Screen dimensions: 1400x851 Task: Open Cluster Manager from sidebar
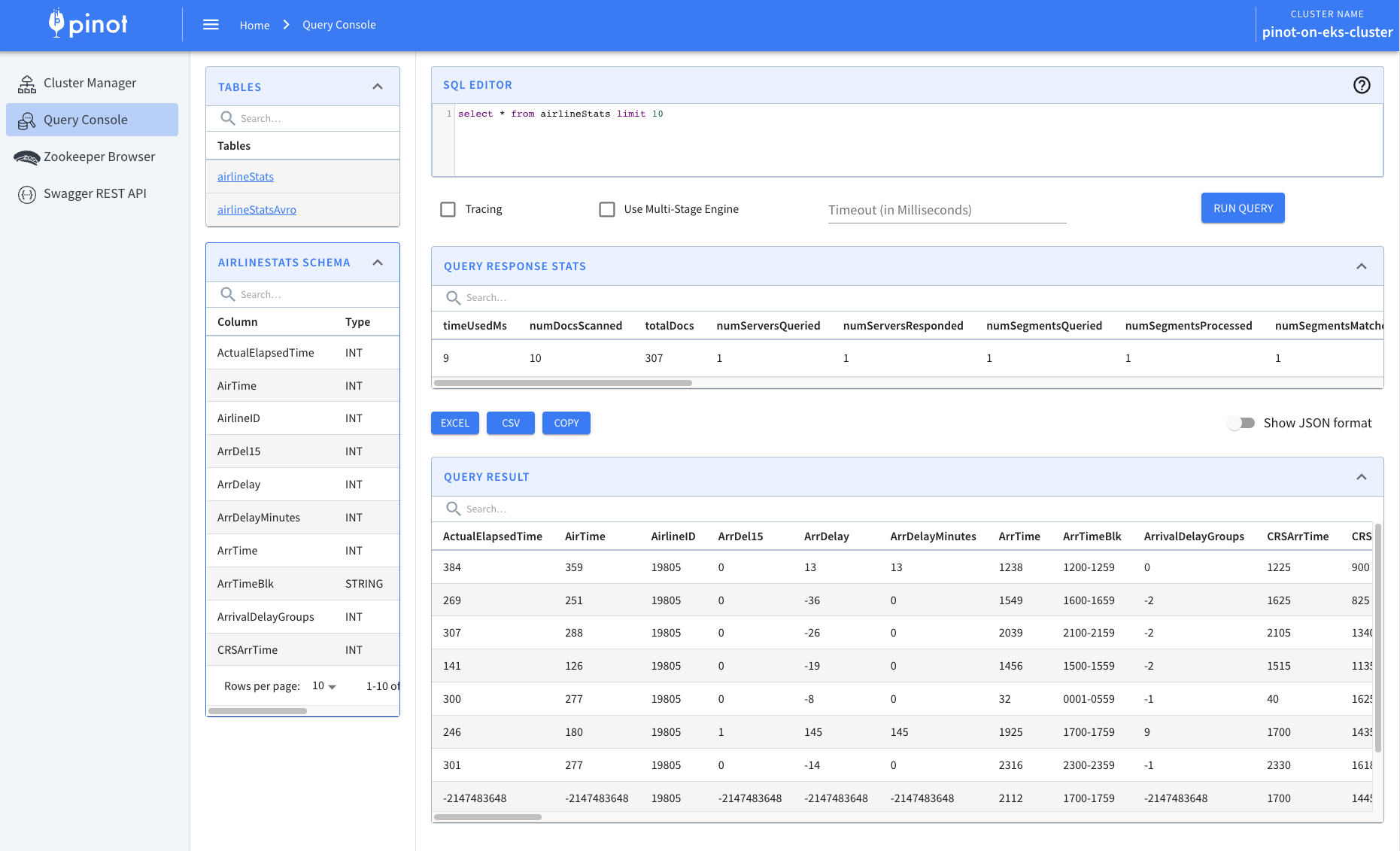[x=92, y=84]
